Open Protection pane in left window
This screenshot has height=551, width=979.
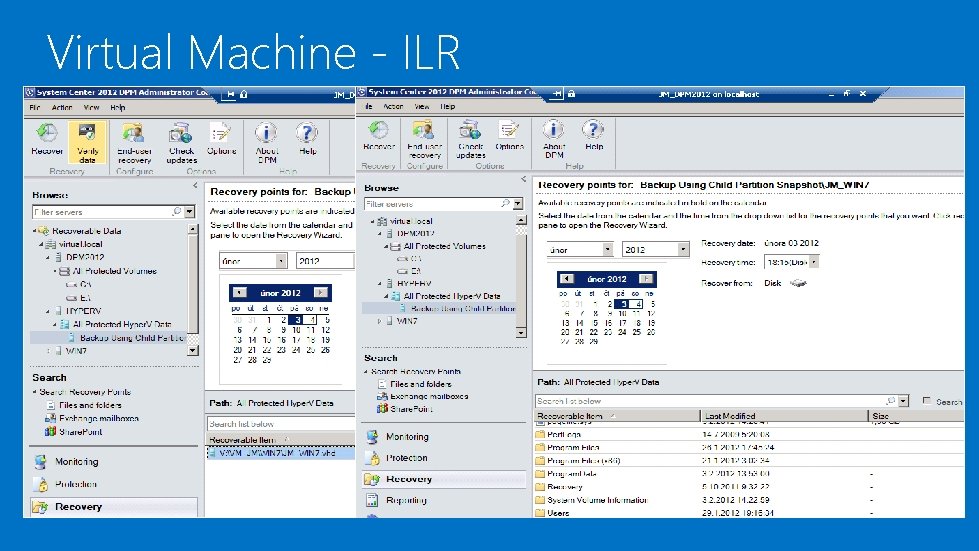[x=114, y=484]
